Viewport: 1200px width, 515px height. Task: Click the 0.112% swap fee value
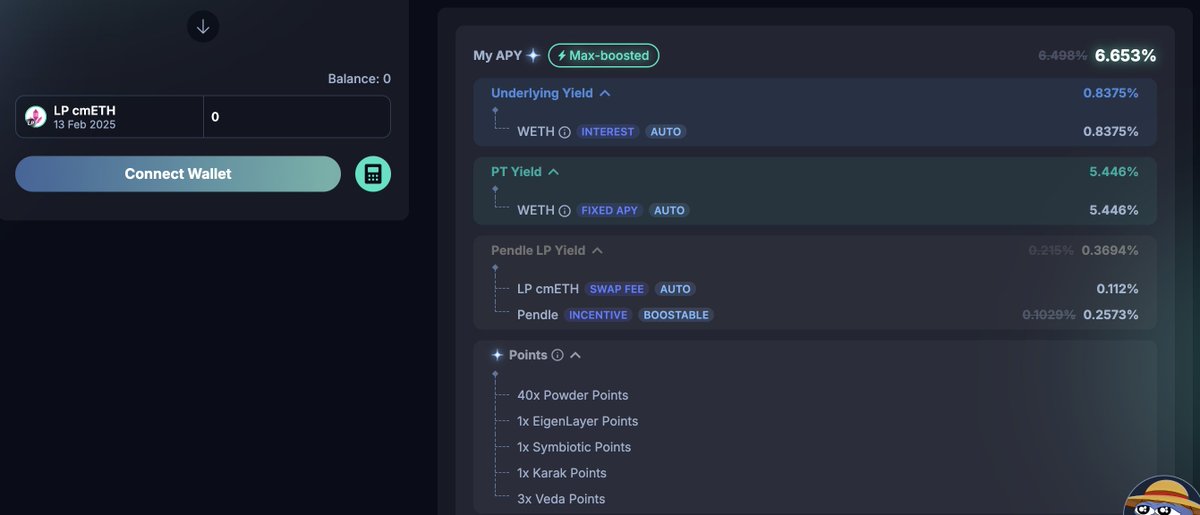tap(1117, 289)
